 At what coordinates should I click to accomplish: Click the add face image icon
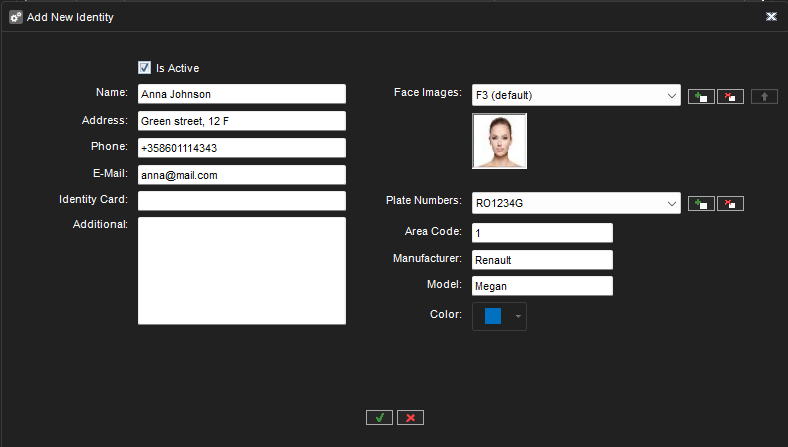click(x=702, y=96)
